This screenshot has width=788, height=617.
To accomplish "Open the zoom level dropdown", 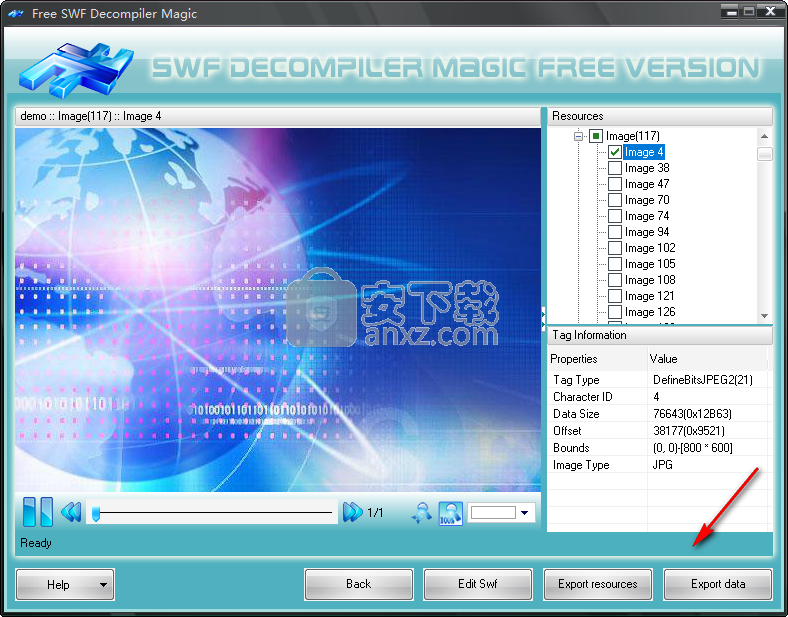I will [525, 513].
